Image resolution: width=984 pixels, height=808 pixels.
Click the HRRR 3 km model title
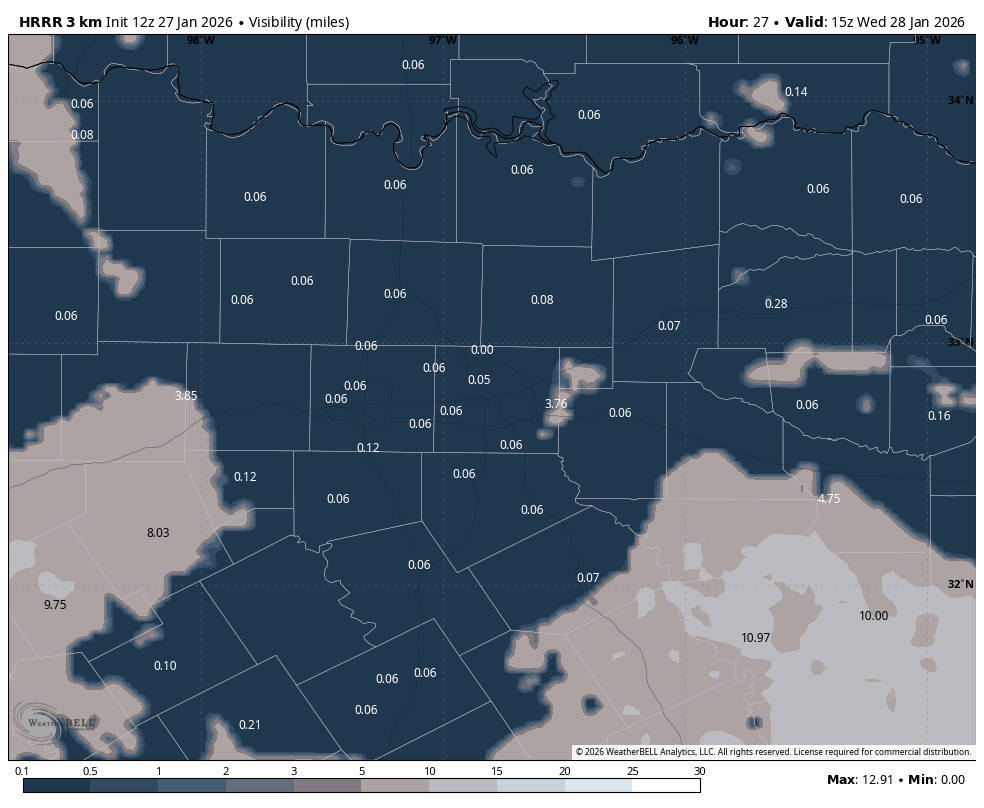click(x=60, y=22)
